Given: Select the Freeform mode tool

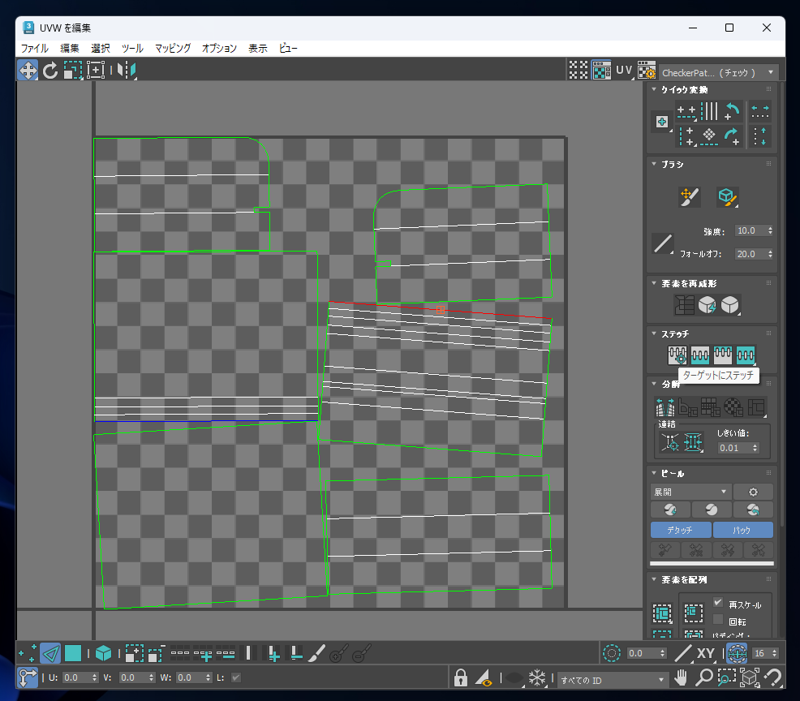Looking at the screenshot, I should 96,70.
